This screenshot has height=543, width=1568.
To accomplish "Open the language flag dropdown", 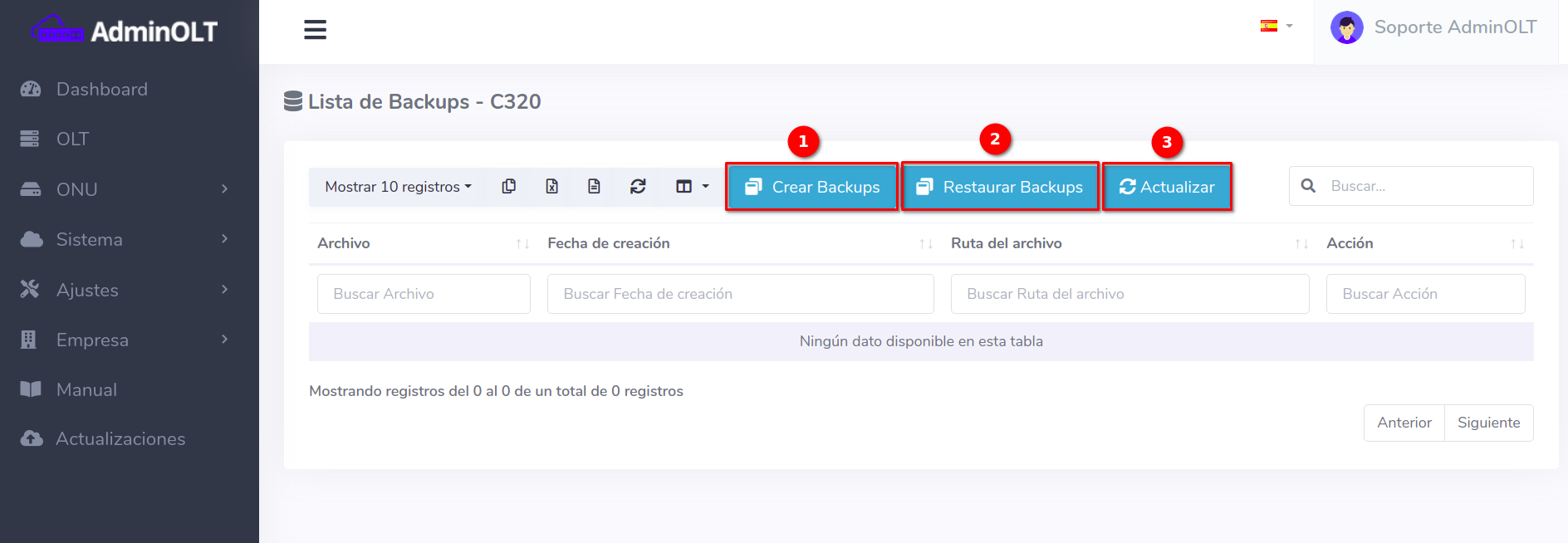I will point(1276,27).
